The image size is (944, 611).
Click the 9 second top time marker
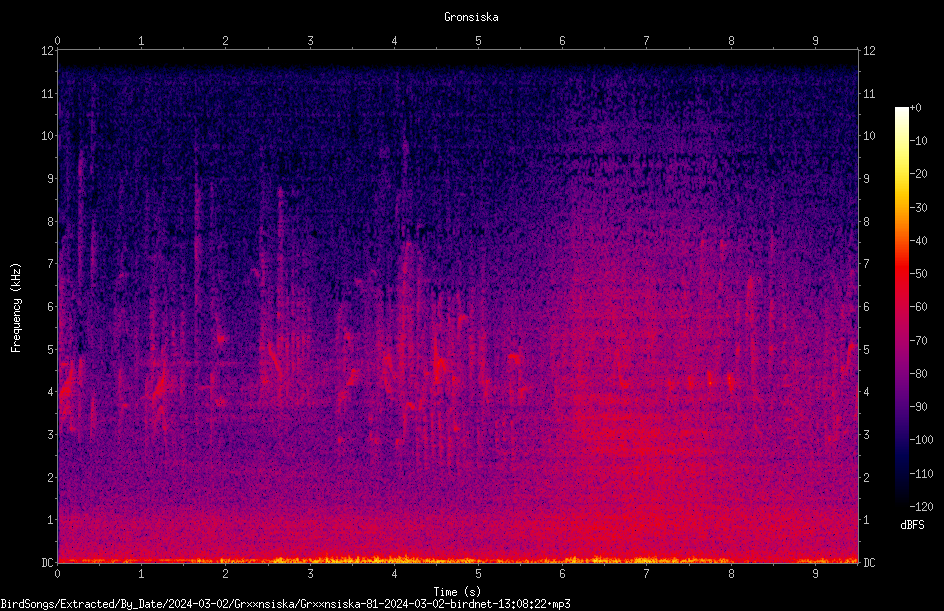pyautogui.click(x=815, y=40)
